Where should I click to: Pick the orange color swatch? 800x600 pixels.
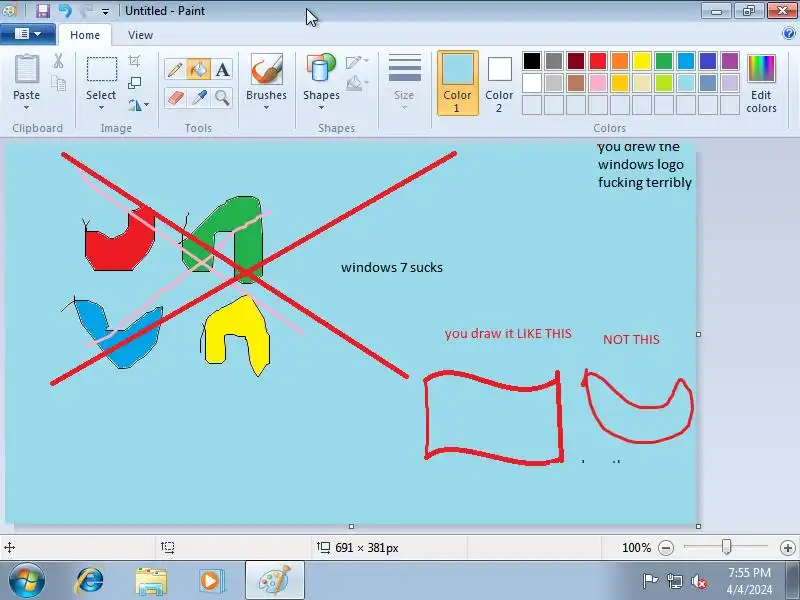tap(620, 61)
